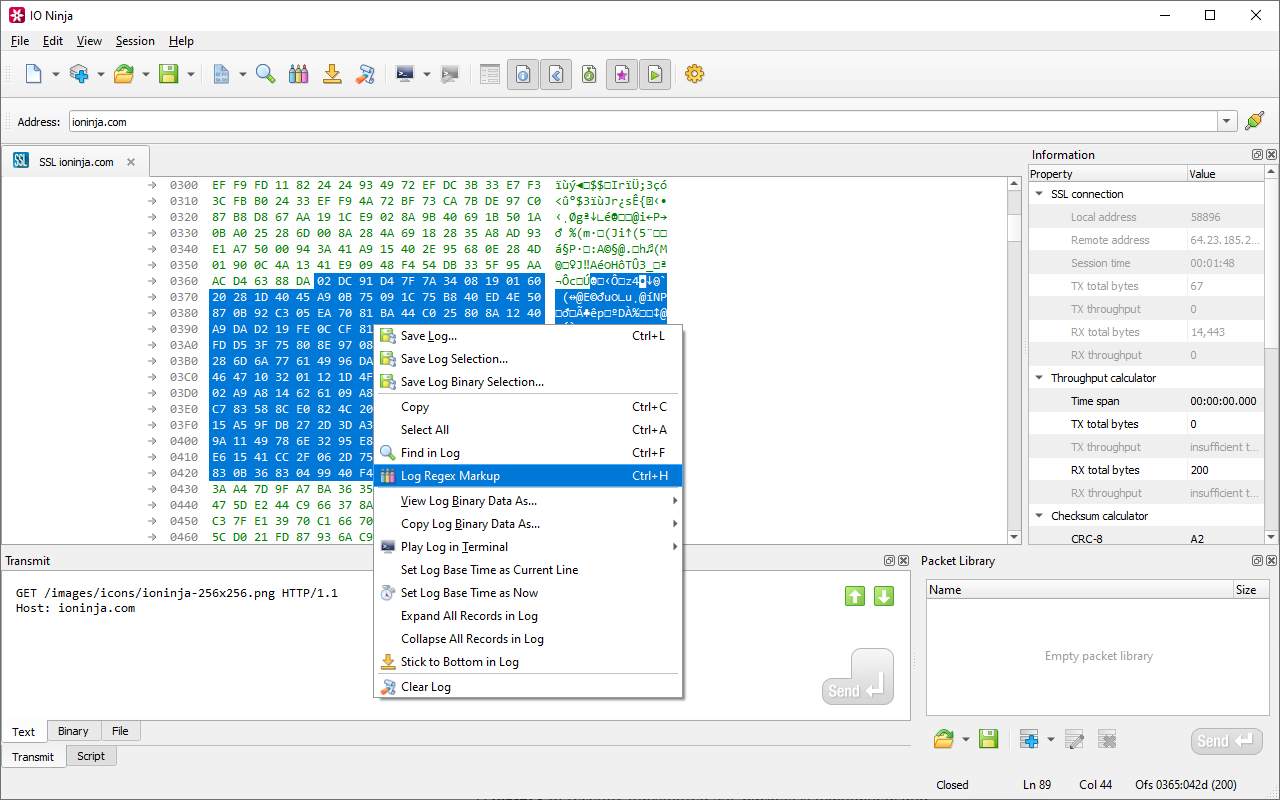Open the dropdown next to binary data view icon
The width and height of the screenshot is (1280, 800).
tap(243, 74)
